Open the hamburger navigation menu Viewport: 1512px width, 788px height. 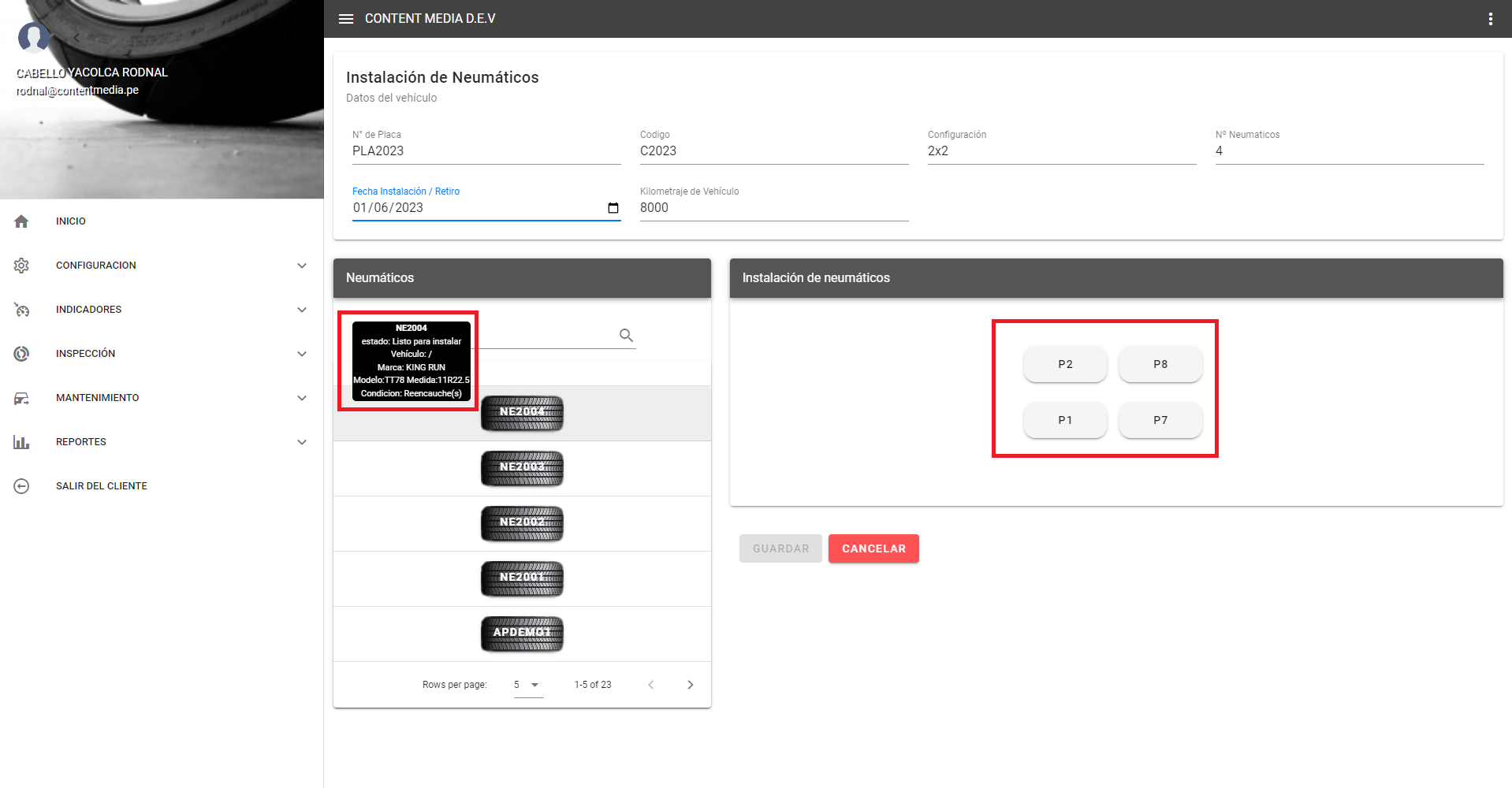(346, 19)
